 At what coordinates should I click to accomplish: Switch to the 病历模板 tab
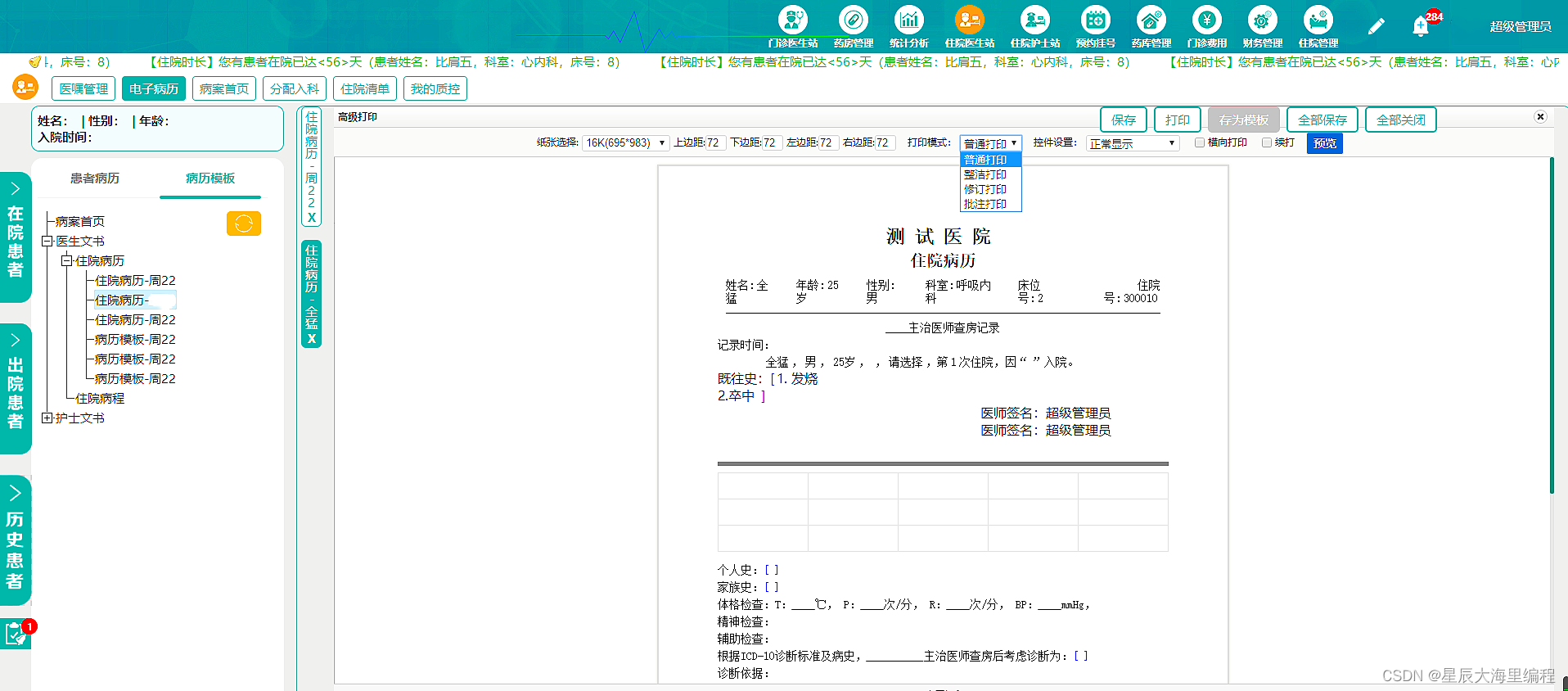210,178
